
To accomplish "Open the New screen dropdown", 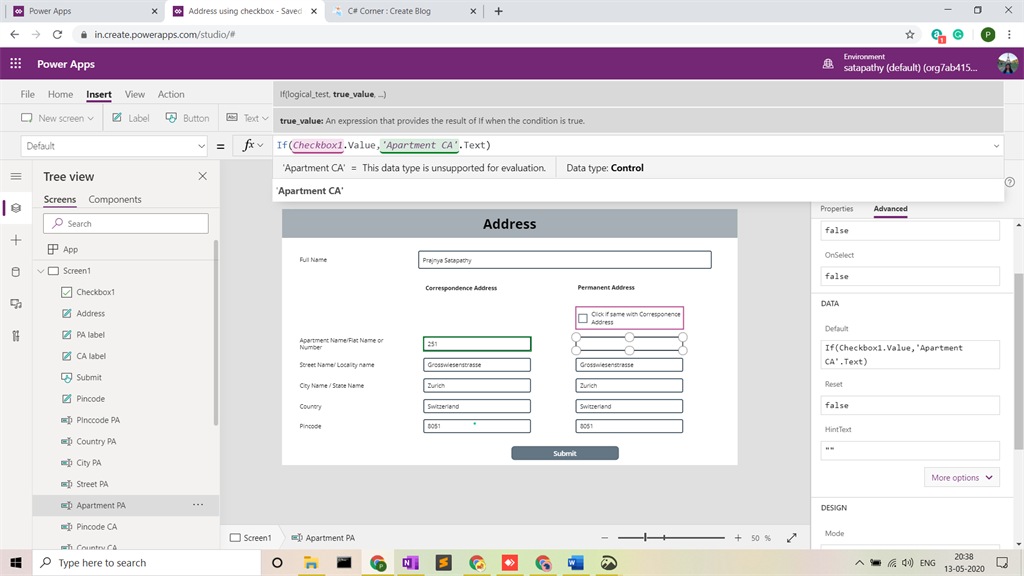I will pos(57,118).
